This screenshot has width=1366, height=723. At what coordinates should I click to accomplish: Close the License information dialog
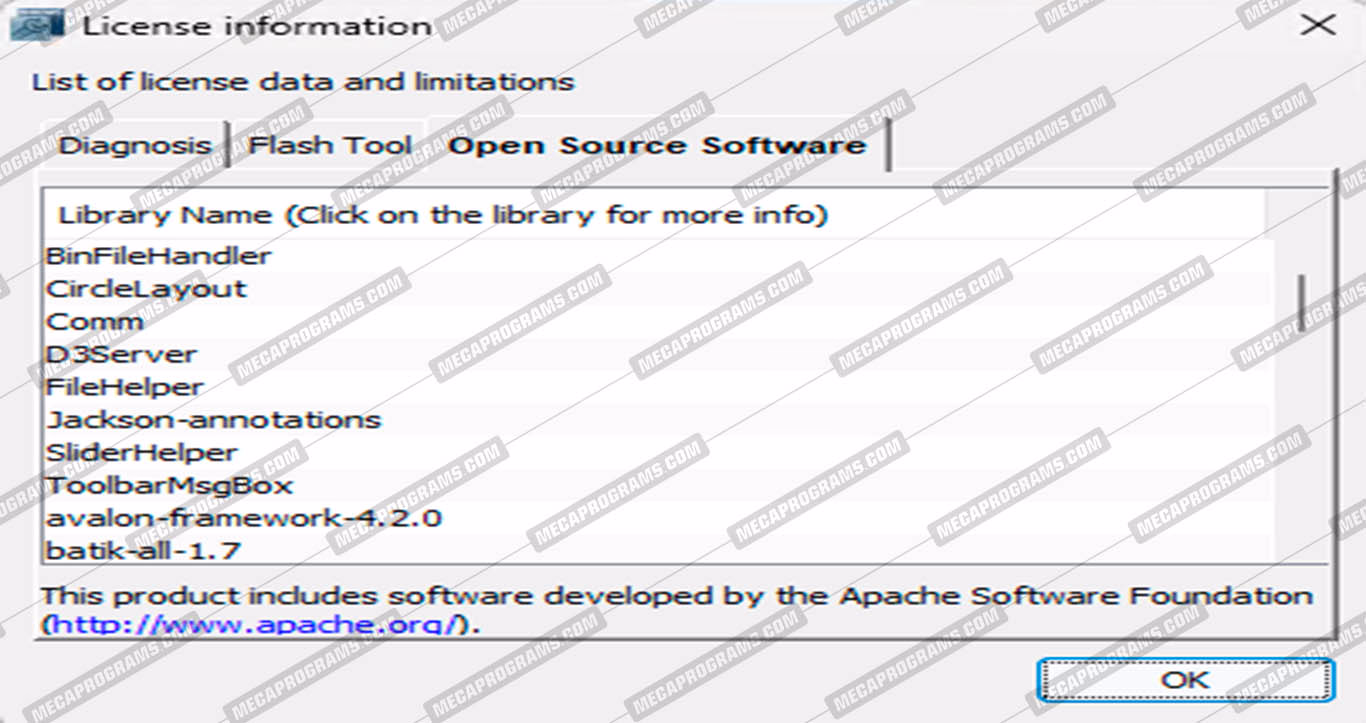(x=1317, y=26)
